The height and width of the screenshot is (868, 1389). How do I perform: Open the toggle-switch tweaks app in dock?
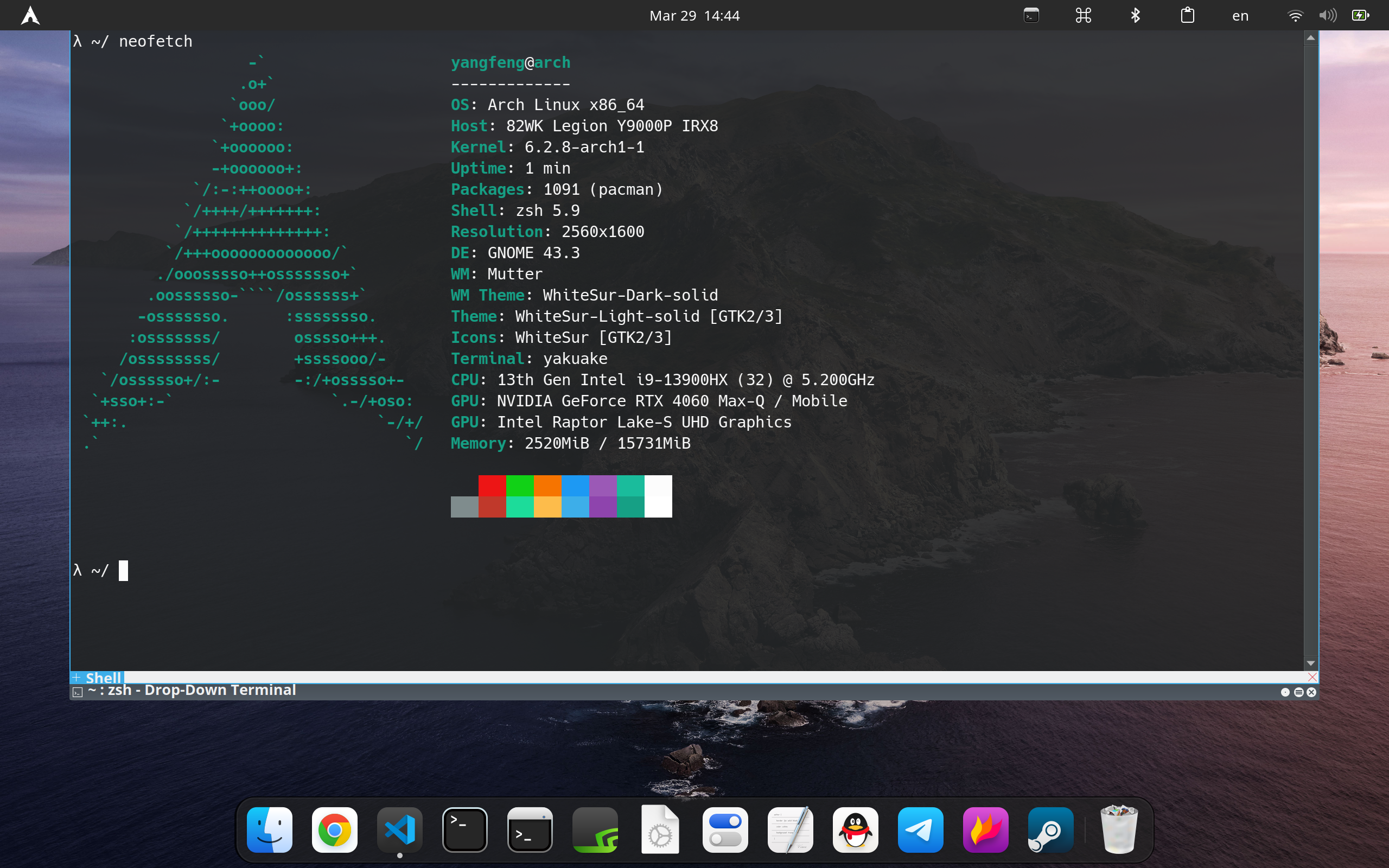tap(725, 829)
